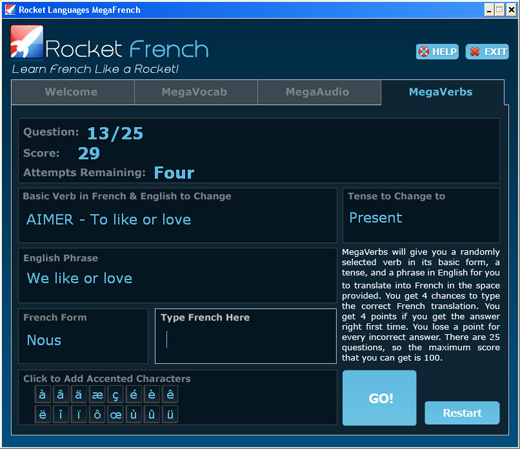Insert the ï diaeresis character
Screen dimensions: 520x449
79,414
